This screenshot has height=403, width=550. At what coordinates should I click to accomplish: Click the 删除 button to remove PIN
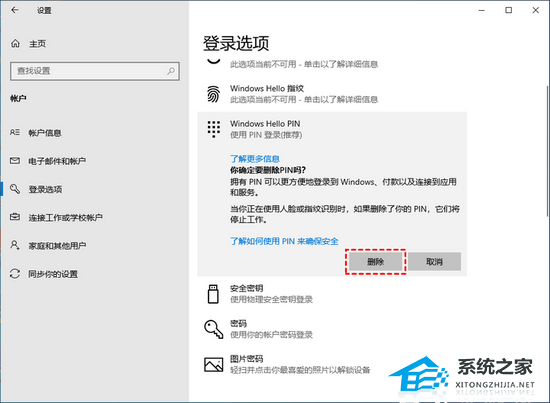click(375, 262)
